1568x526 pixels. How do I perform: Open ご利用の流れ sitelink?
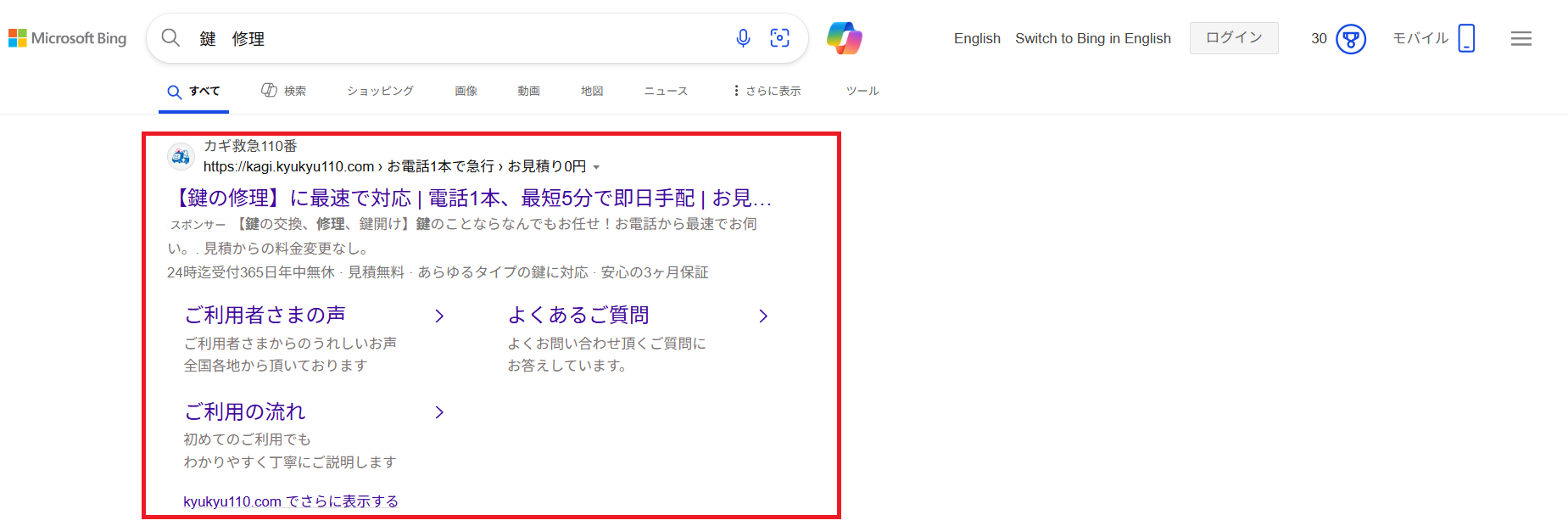pyautogui.click(x=244, y=411)
